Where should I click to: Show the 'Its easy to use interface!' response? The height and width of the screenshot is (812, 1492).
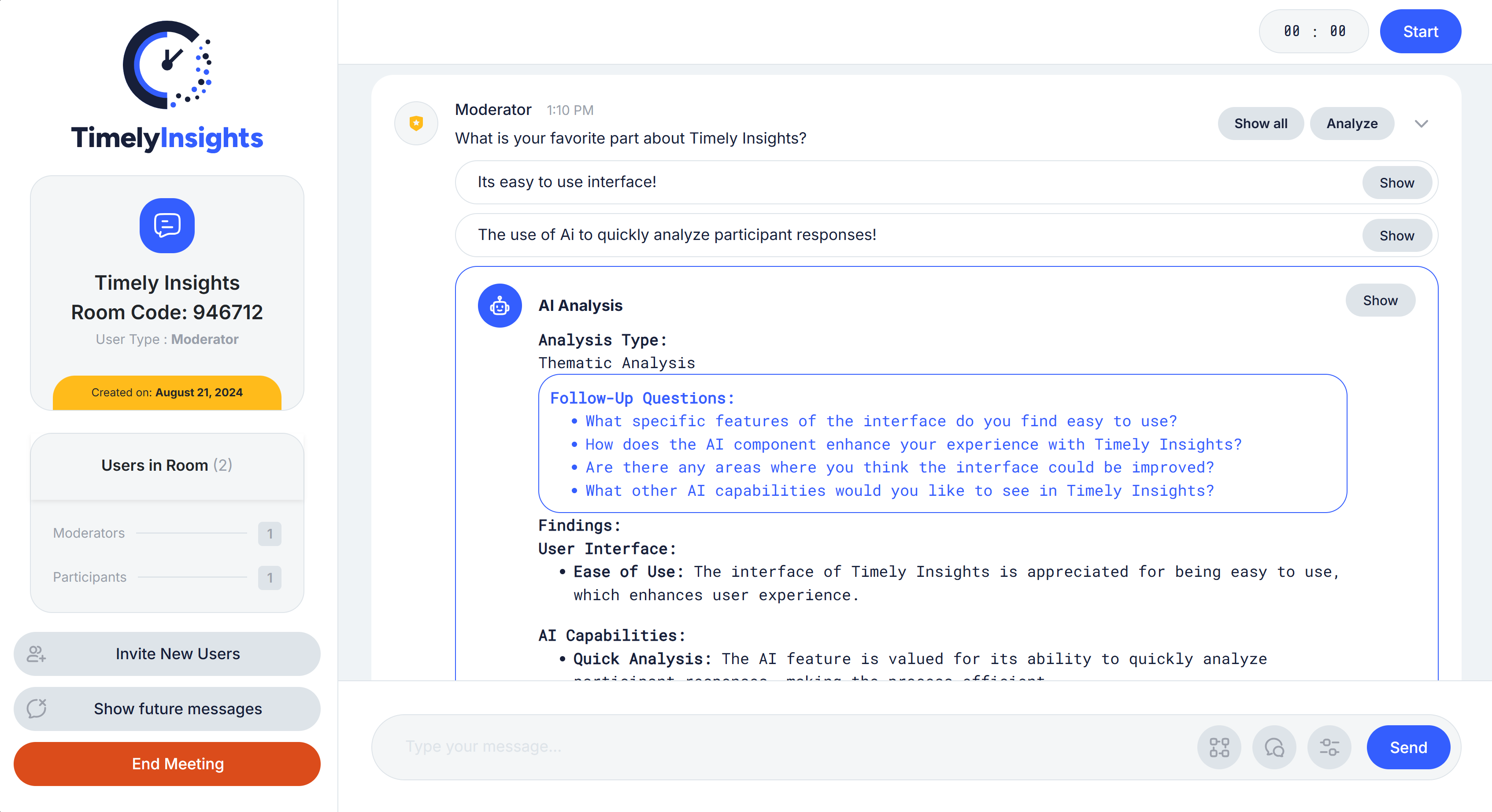(1396, 183)
